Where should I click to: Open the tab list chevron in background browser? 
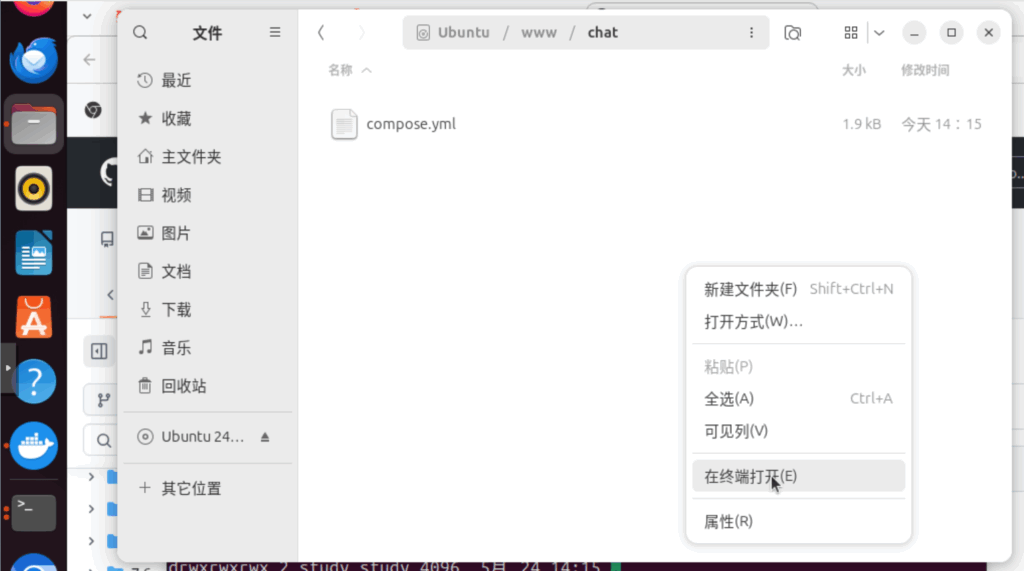click(x=87, y=16)
